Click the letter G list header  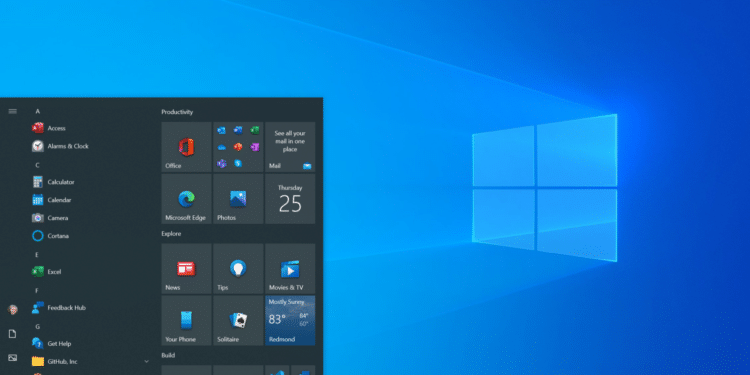(x=38, y=327)
